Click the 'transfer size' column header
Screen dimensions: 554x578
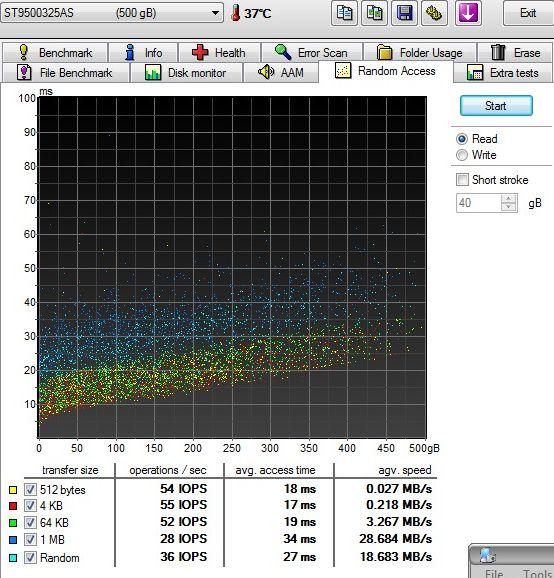(70, 470)
